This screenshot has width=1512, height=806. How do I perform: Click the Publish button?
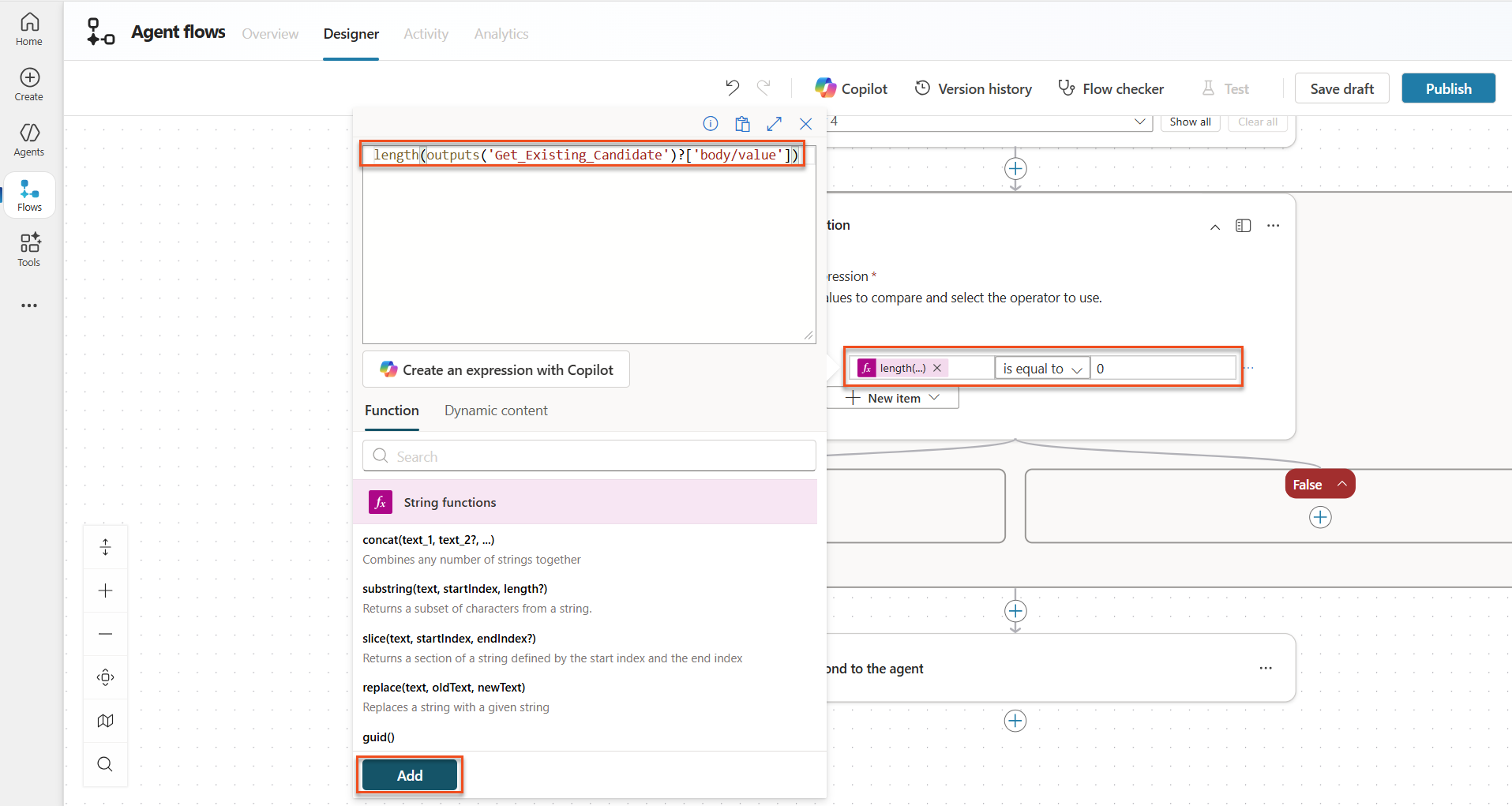click(x=1448, y=88)
